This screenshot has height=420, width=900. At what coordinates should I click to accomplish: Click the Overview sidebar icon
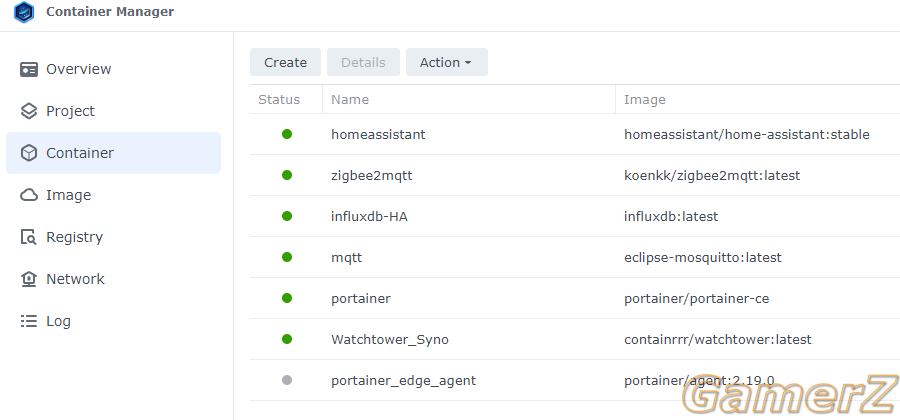coord(29,69)
